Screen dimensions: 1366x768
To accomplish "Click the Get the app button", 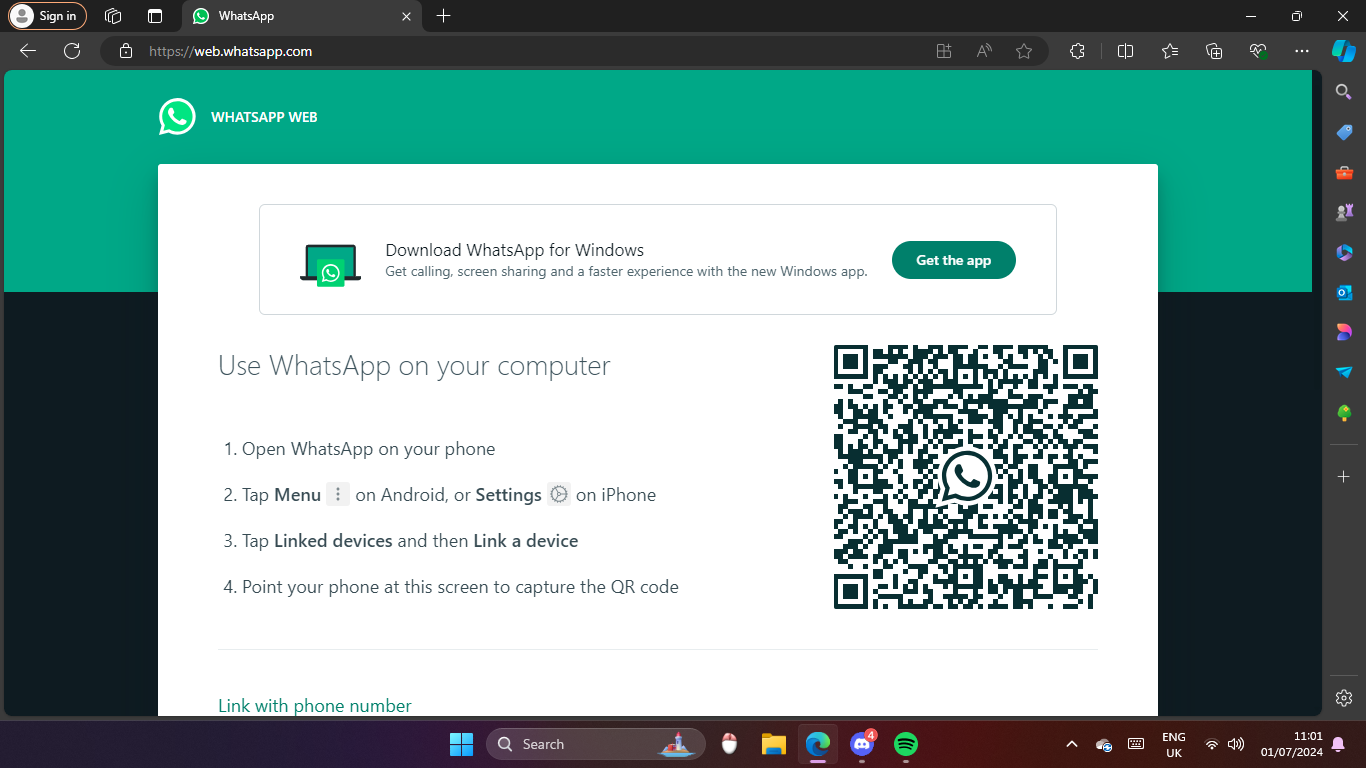I will pyautogui.click(x=953, y=260).
